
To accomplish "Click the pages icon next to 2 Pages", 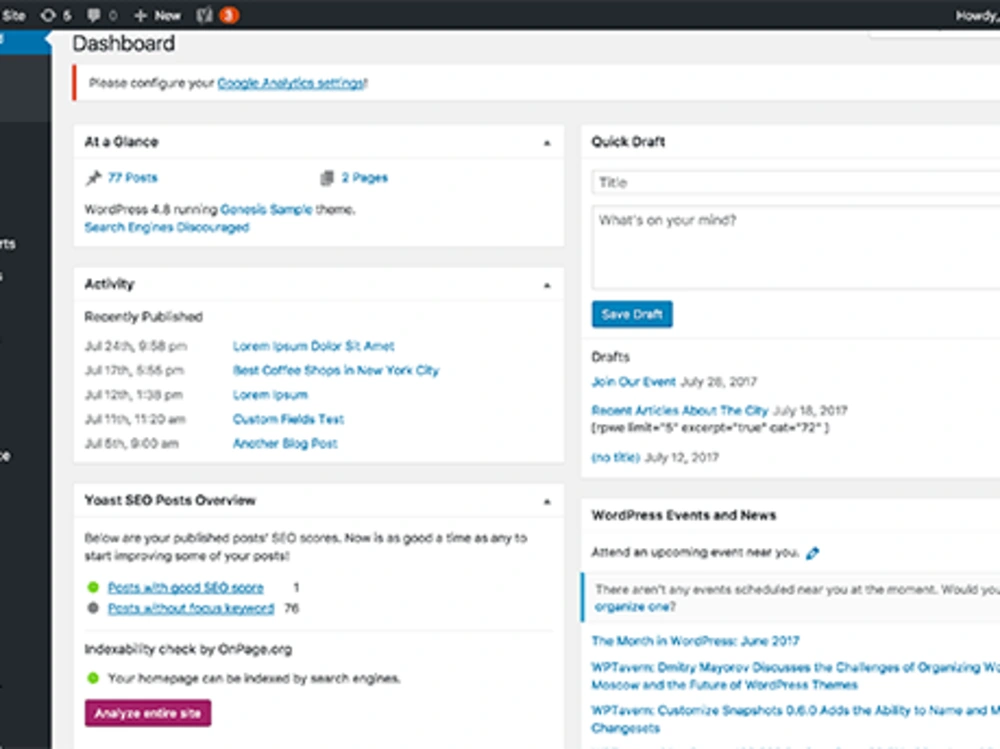I will (x=327, y=177).
